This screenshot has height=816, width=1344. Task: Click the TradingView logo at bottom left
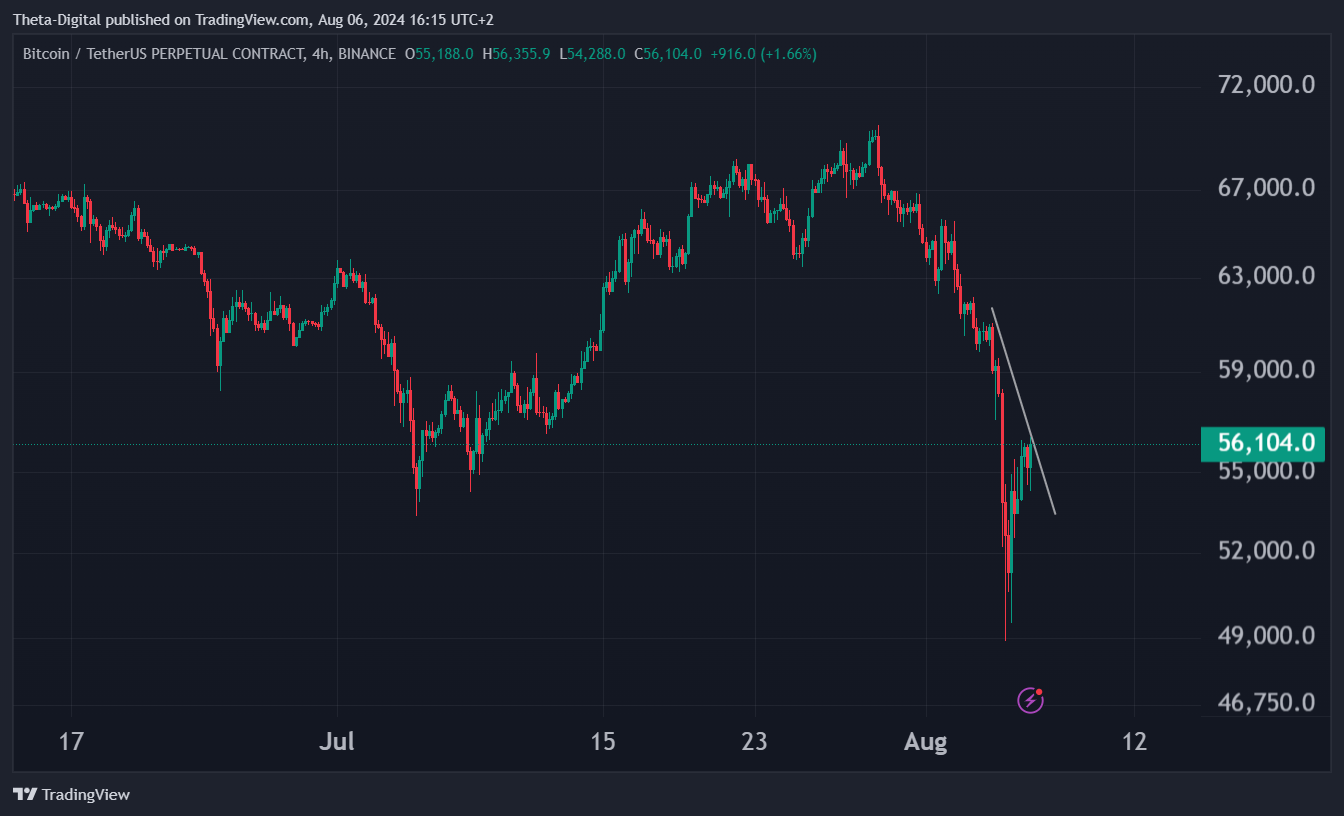[71, 795]
